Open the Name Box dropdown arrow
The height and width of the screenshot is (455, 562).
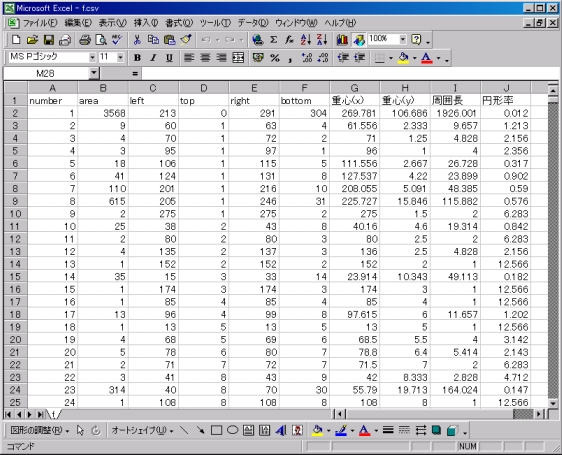click(x=94, y=73)
